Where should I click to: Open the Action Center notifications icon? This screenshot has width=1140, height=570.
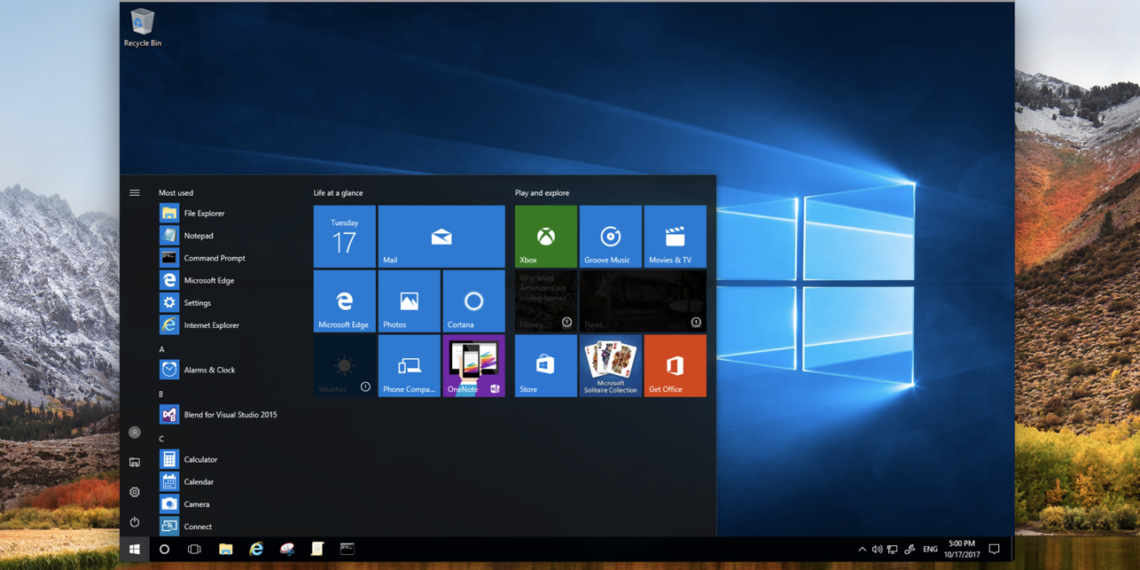[994, 549]
